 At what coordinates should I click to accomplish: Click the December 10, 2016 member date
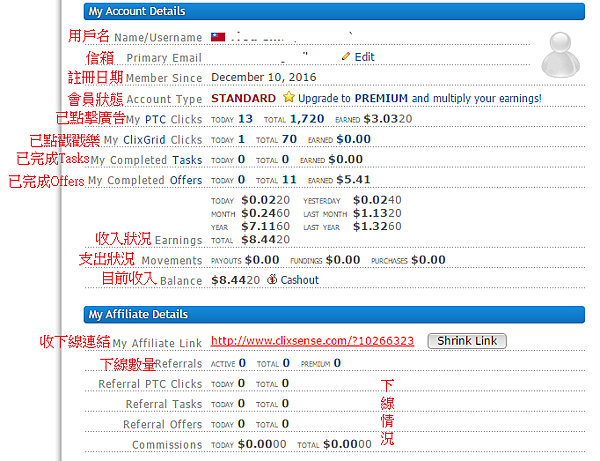click(x=264, y=77)
